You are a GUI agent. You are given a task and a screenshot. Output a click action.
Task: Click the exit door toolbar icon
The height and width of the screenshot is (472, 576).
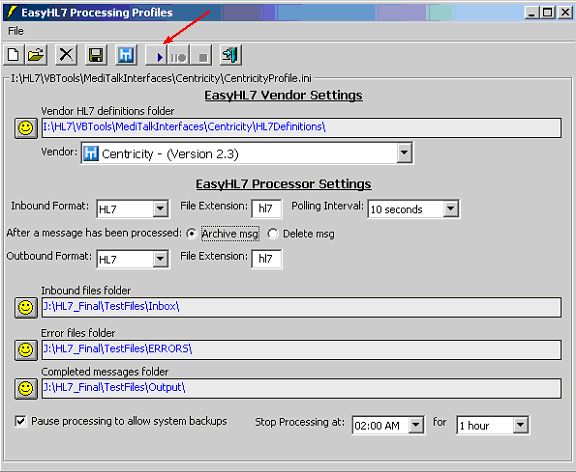[231, 55]
